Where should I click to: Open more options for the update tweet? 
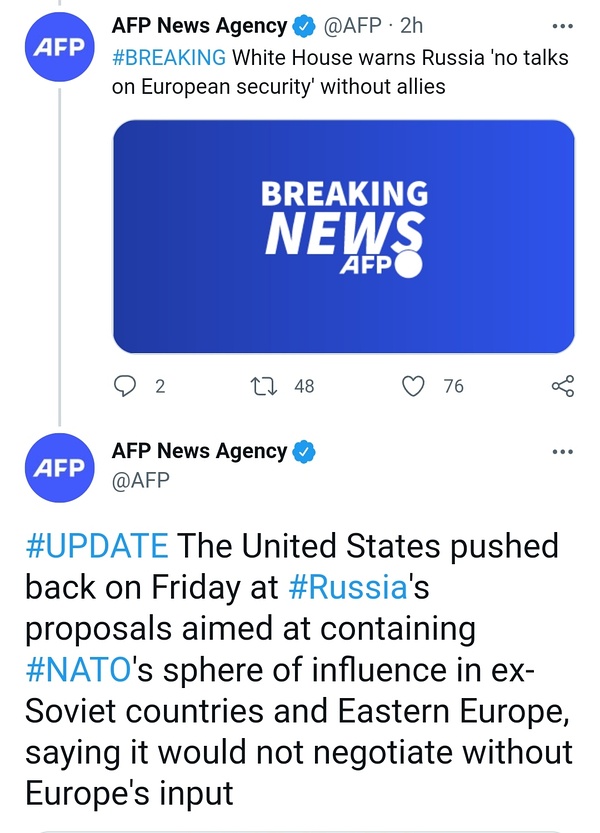[563, 451]
